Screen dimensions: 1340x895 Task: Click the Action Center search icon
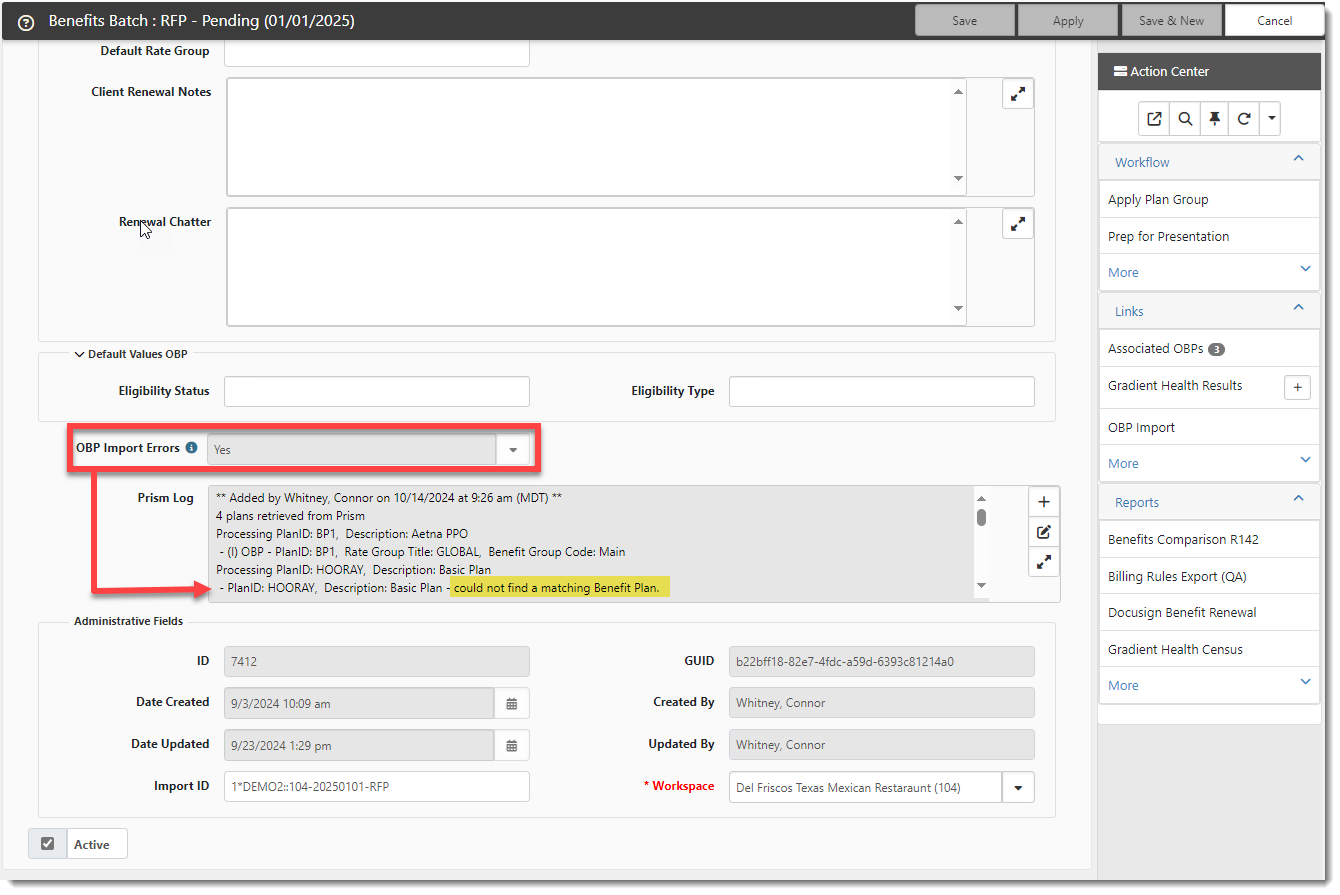tap(1185, 119)
